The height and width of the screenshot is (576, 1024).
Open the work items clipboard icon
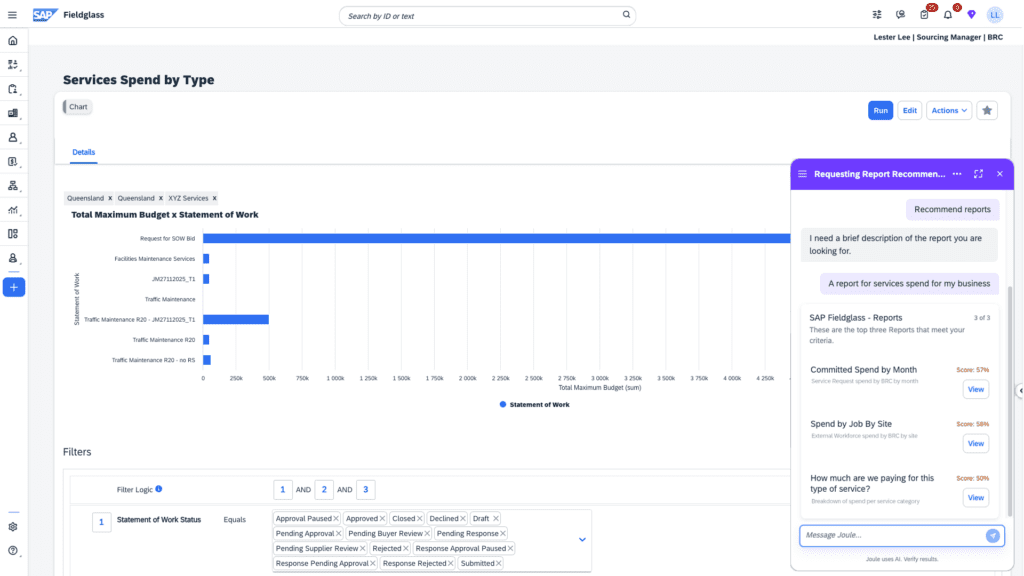pyautogui.click(x=925, y=15)
